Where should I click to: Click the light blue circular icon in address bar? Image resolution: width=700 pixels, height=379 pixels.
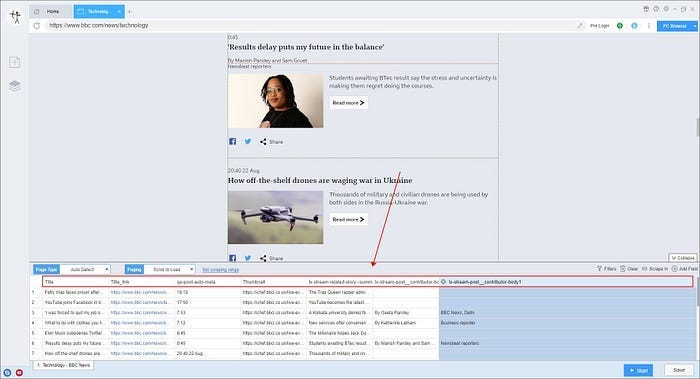click(634, 25)
